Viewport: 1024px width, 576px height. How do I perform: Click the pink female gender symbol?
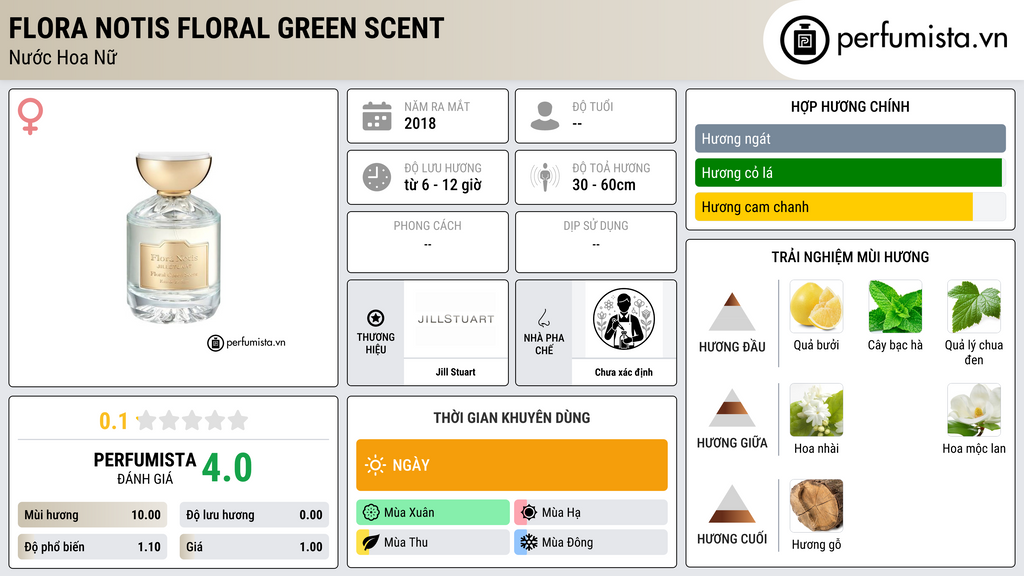pyautogui.click(x=30, y=116)
